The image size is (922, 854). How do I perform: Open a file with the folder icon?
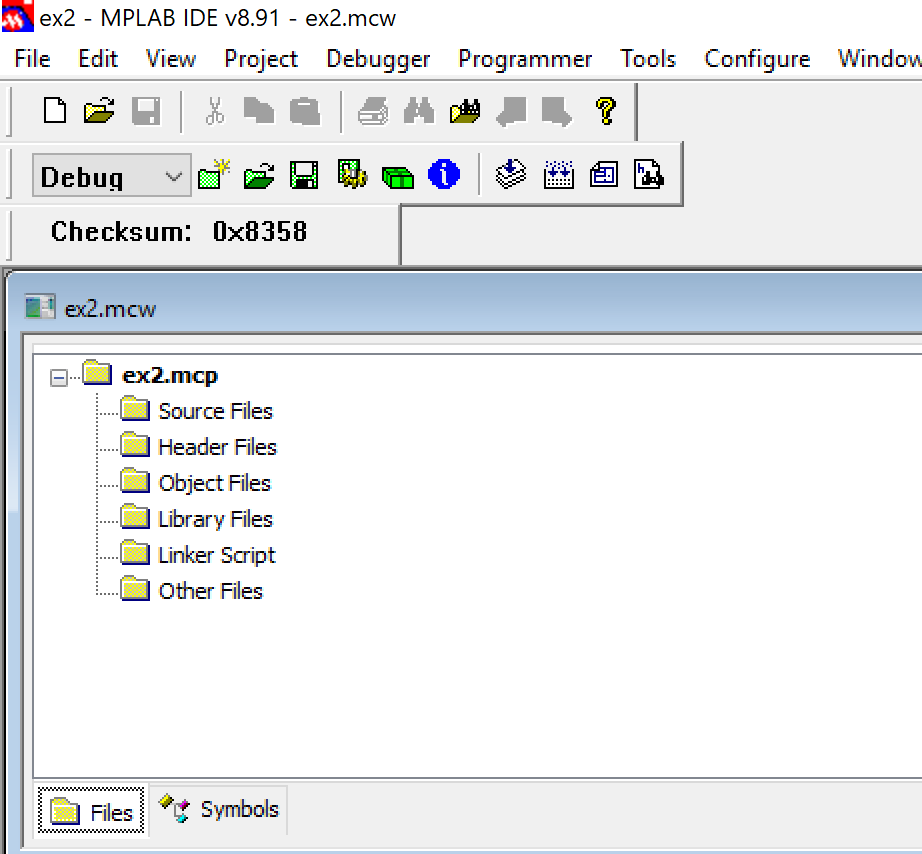click(x=99, y=111)
